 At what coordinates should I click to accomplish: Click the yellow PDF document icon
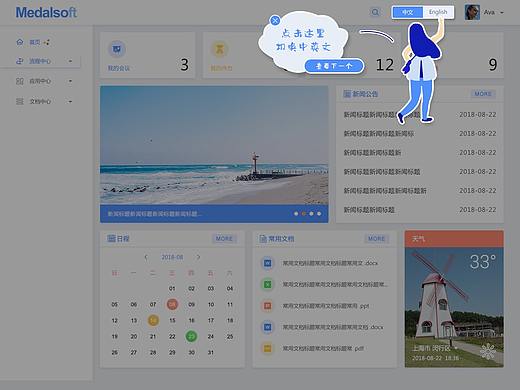point(267,348)
